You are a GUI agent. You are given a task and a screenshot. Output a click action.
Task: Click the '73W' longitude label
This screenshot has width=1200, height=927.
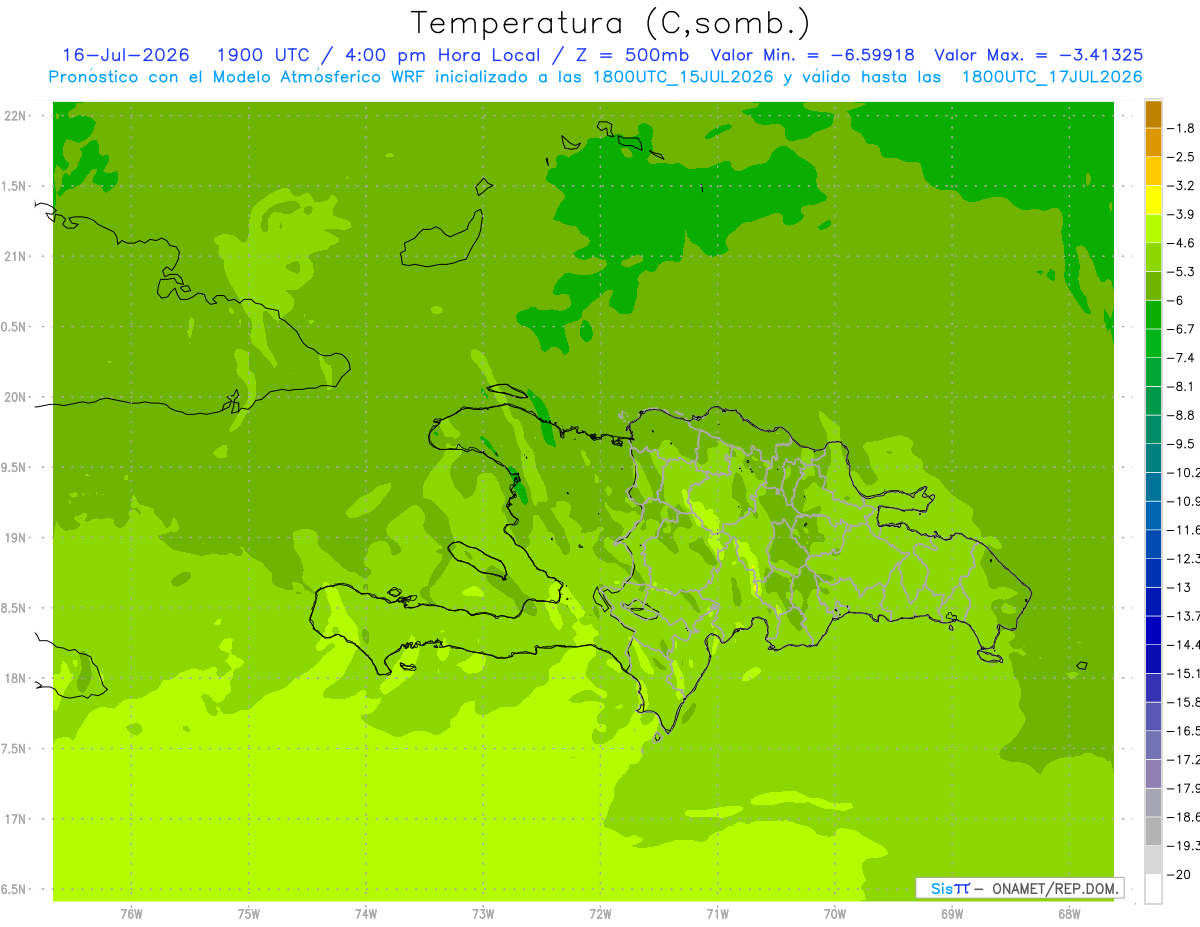[x=483, y=913]
